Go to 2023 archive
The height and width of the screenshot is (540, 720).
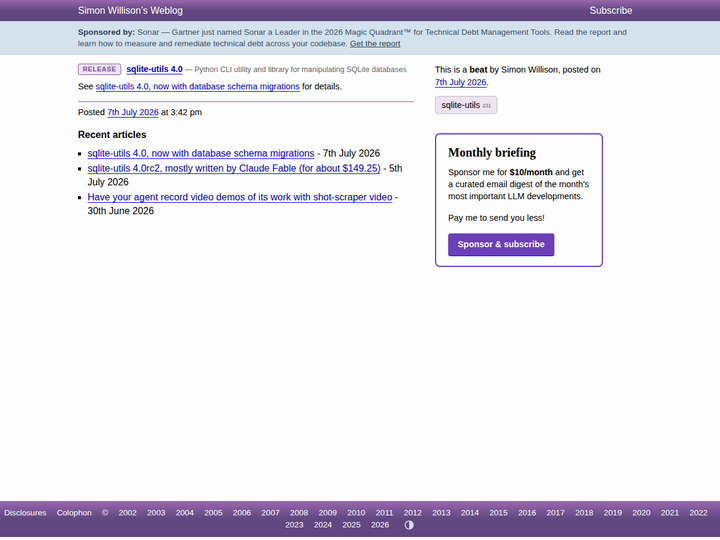click(x=294, y=525)
